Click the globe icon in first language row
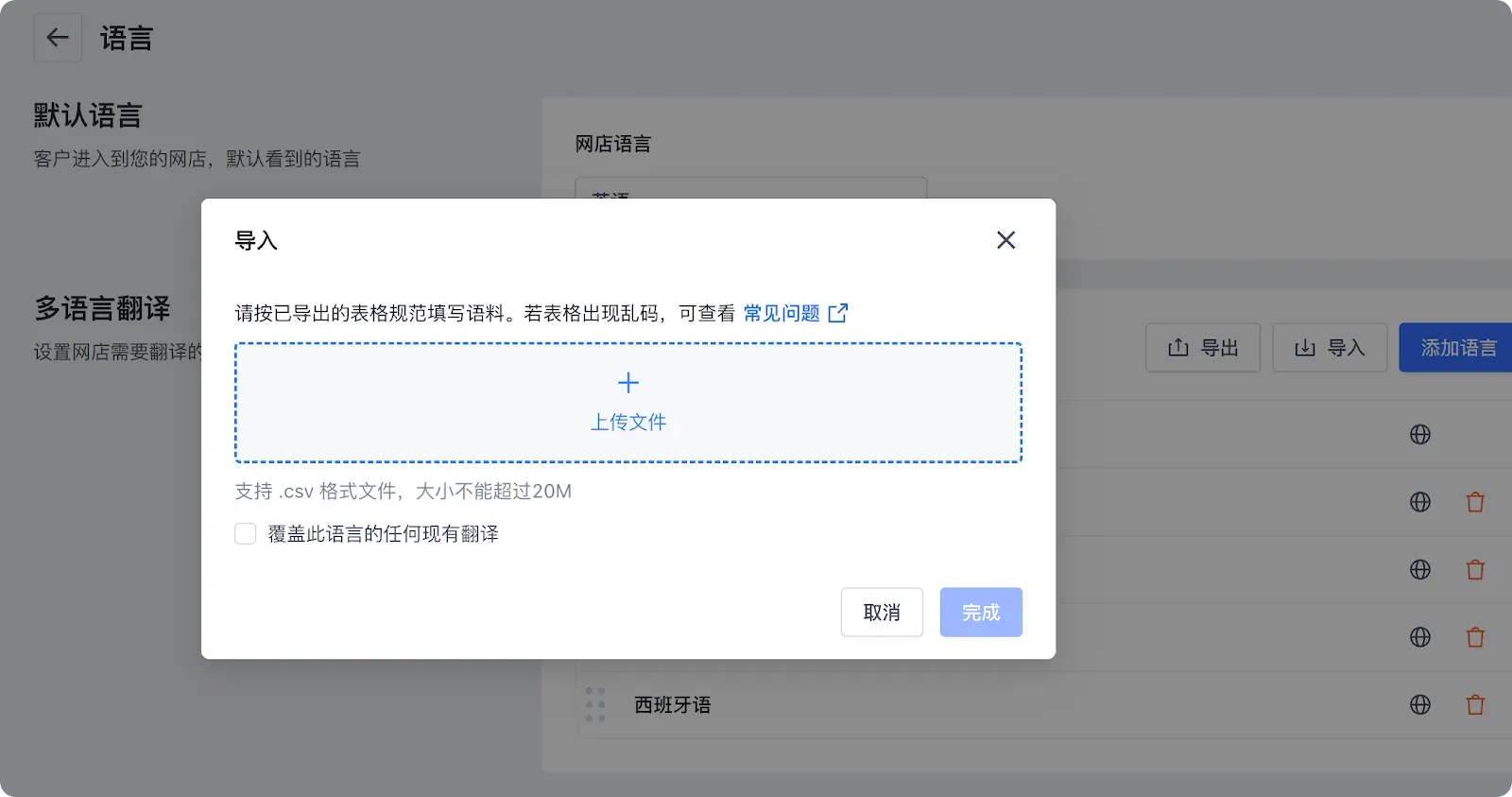Viewport: 1512px width, 797px height. (1420, 435)
